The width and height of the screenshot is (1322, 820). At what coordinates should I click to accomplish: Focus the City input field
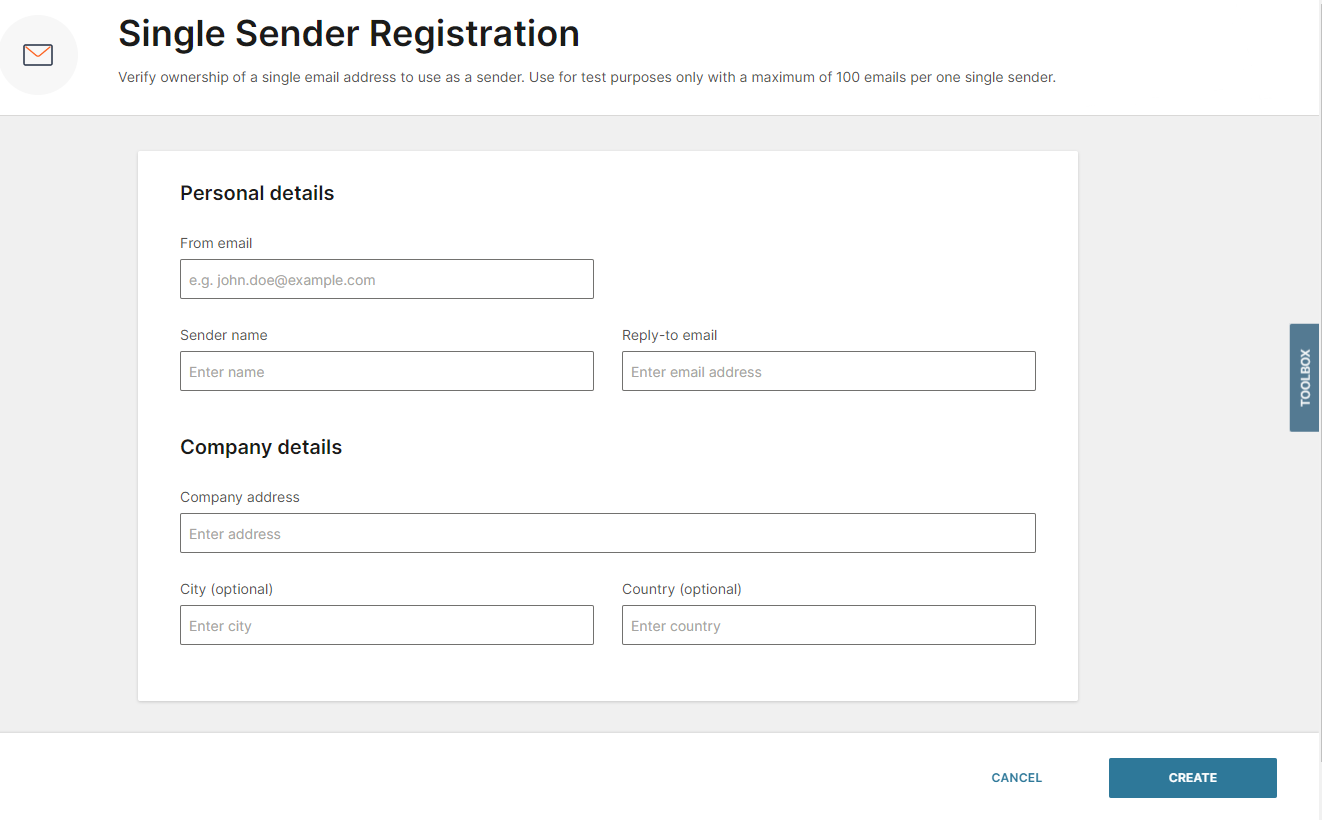386,626
